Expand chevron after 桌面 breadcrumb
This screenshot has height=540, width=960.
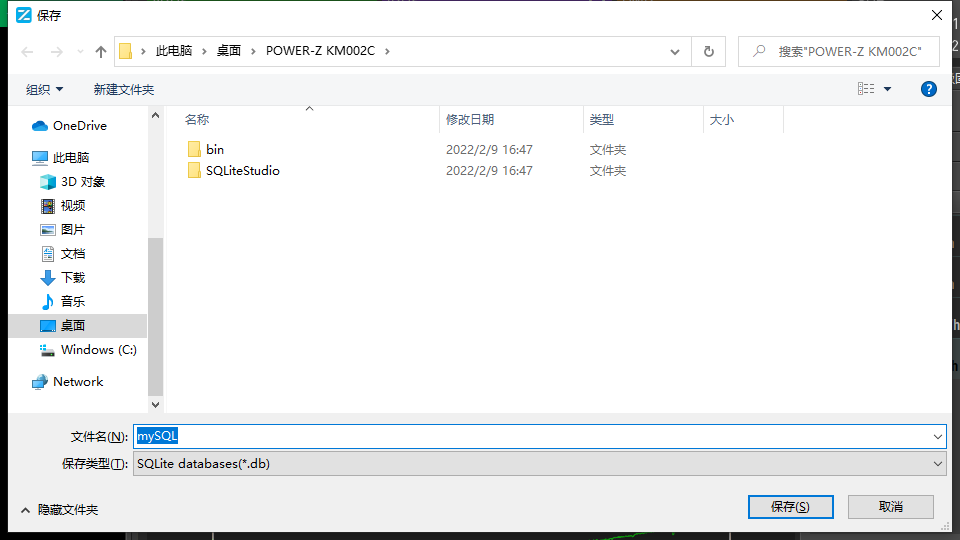253,51
